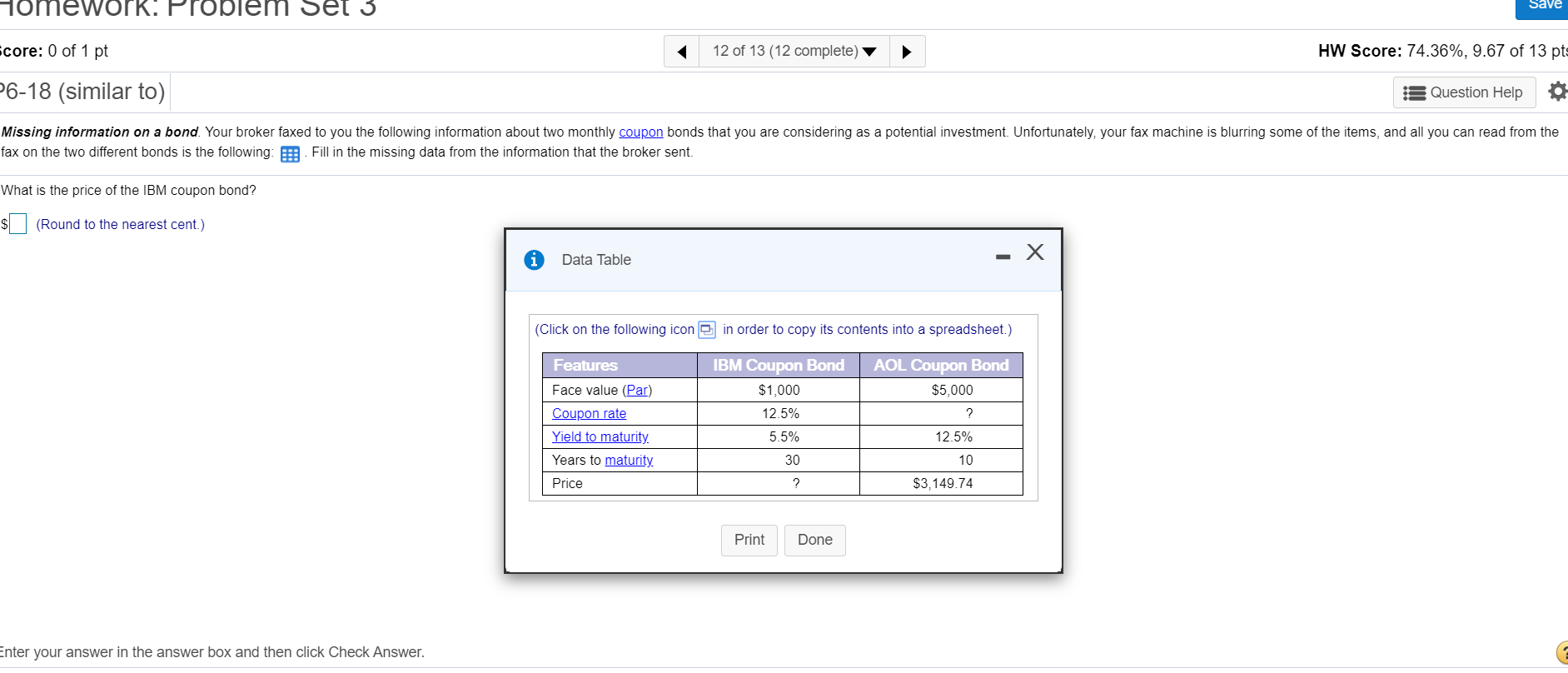Click 'What is the price of the IBM coupon bond?'
Viewport: 1568px width, 673px height.
click(x=129, y=190)
